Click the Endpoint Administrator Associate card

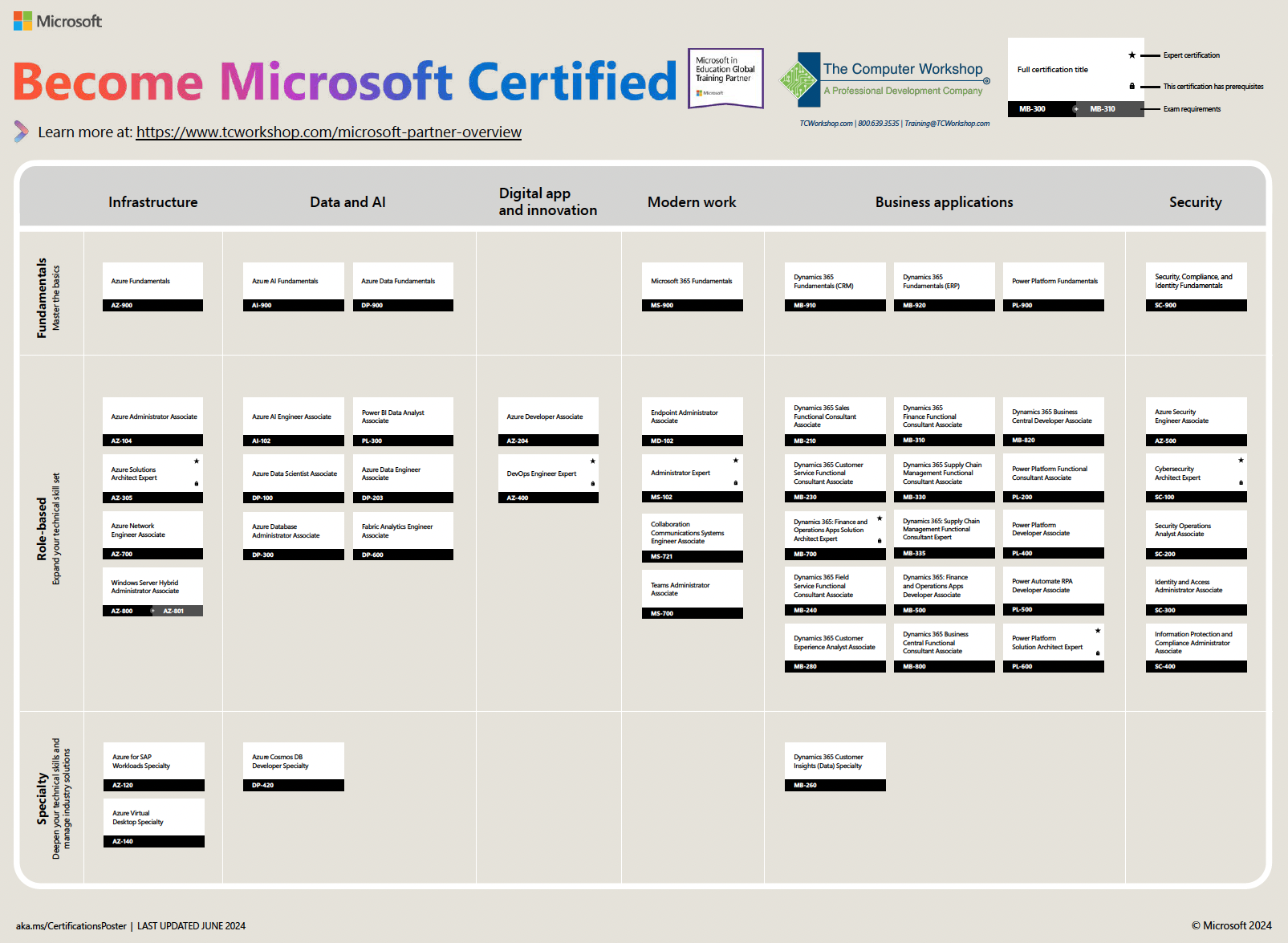tap(693, 422)
